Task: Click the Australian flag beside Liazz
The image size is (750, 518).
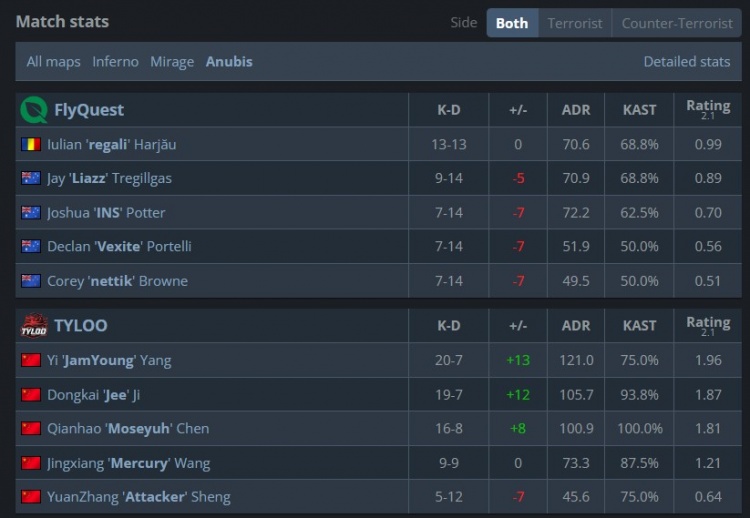Action: click(31, 178)
